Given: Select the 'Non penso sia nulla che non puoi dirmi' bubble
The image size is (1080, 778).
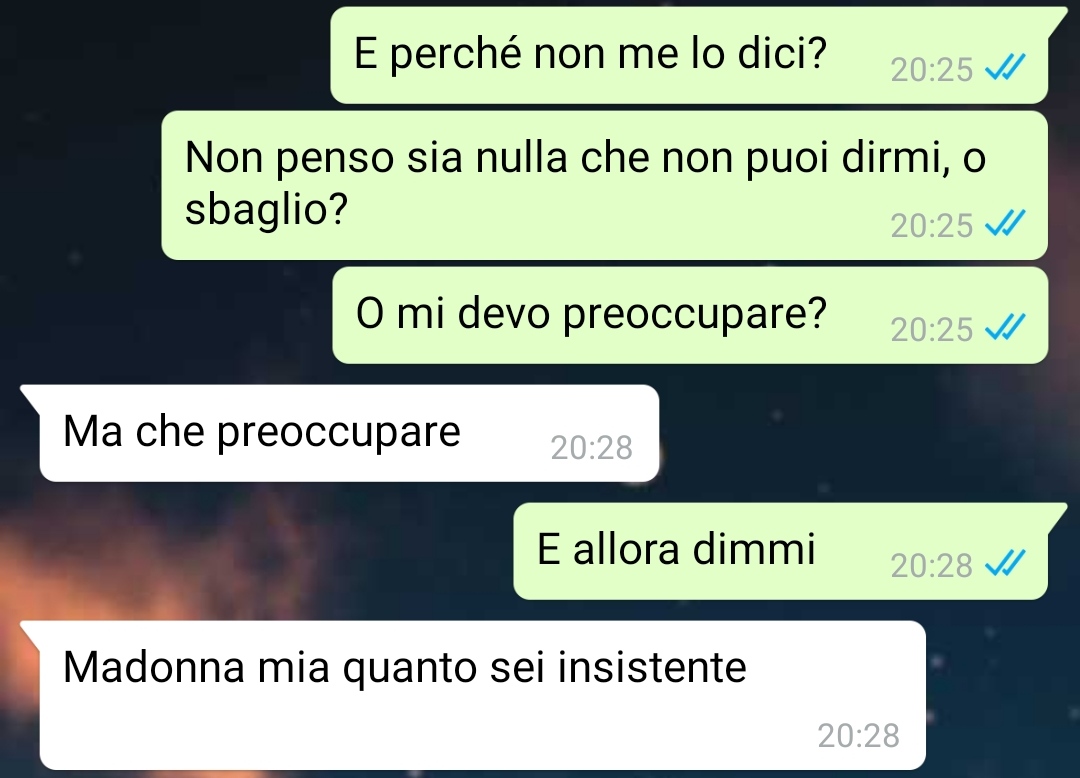Looking at the screenshot, I should (x=605, y=185).
